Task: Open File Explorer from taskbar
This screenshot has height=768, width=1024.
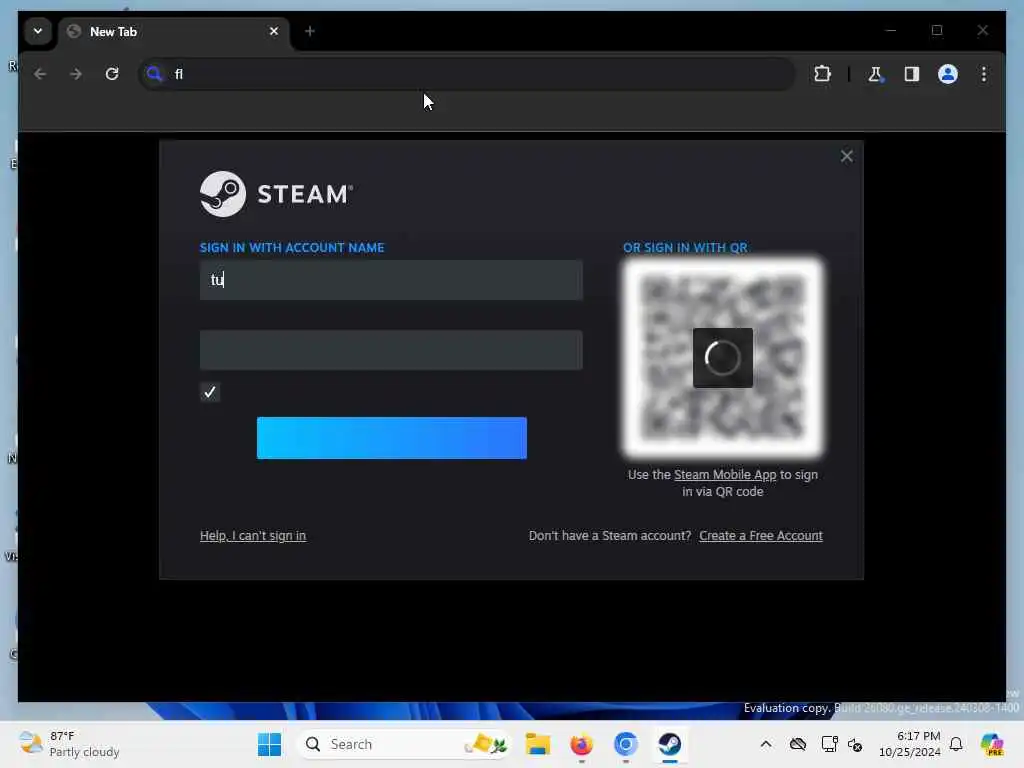Action: point(537,744)
